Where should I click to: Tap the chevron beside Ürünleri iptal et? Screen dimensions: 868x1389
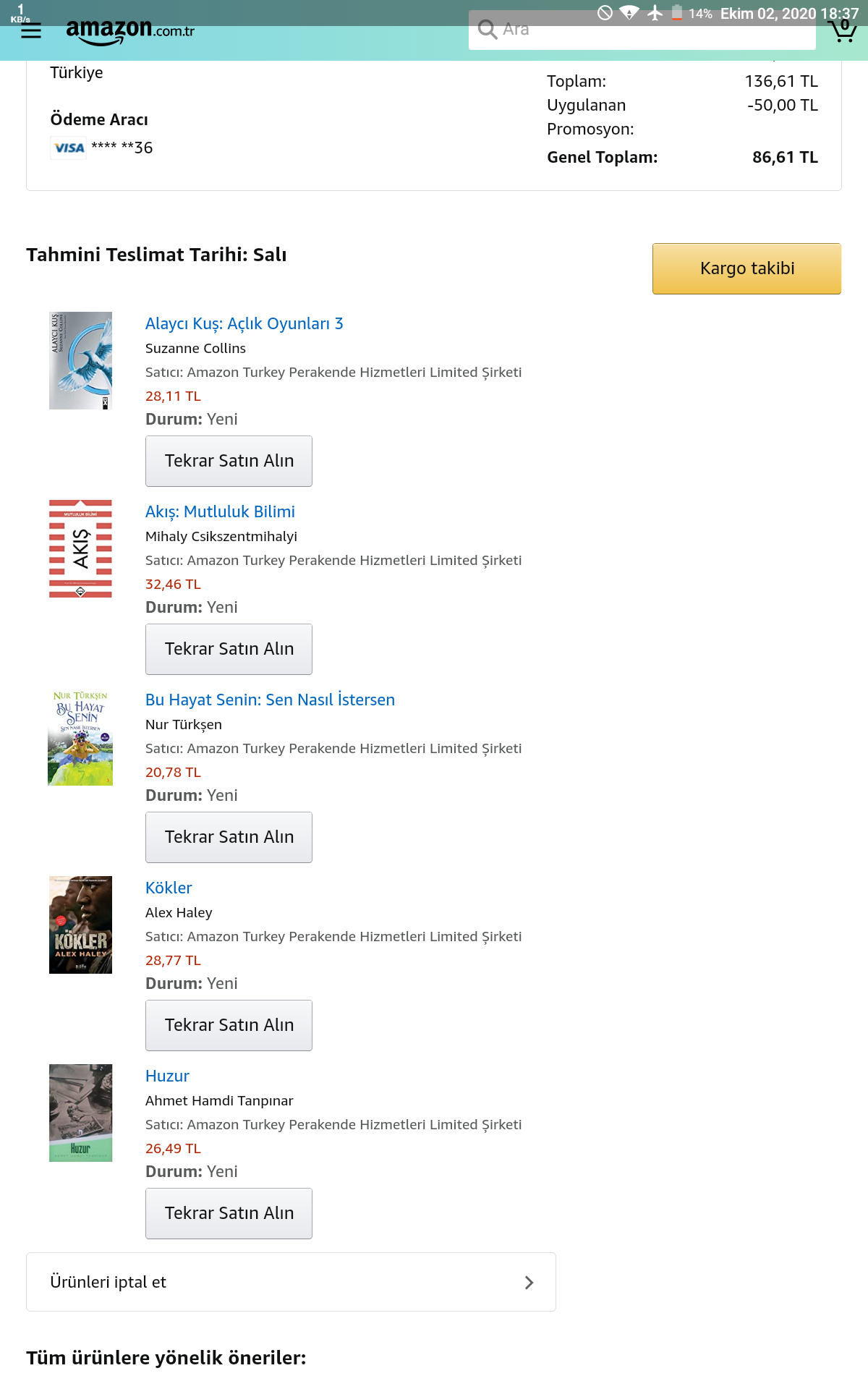[529, 1282]
